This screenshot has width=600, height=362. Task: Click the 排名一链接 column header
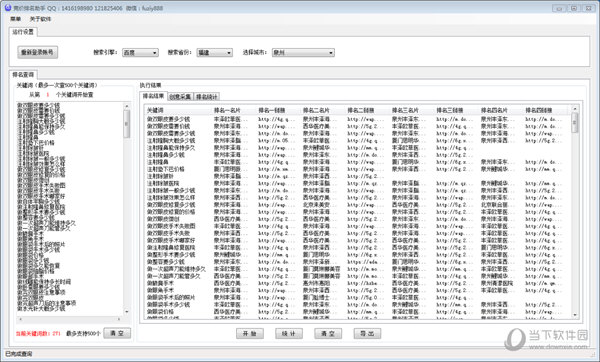tap(278, 110)
